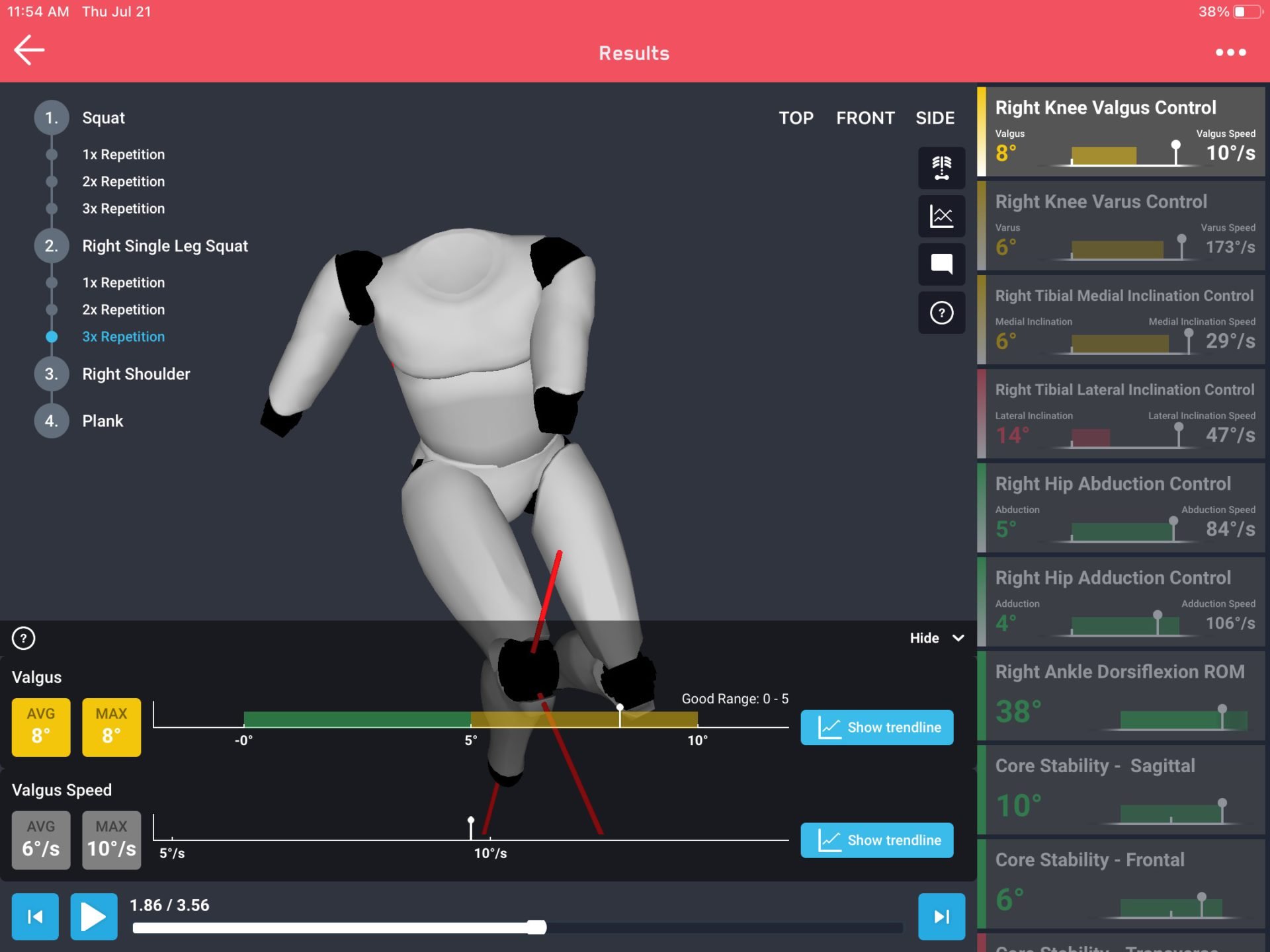
Task: Click the playback progress slider handle
Action: (x=536, y=928)
